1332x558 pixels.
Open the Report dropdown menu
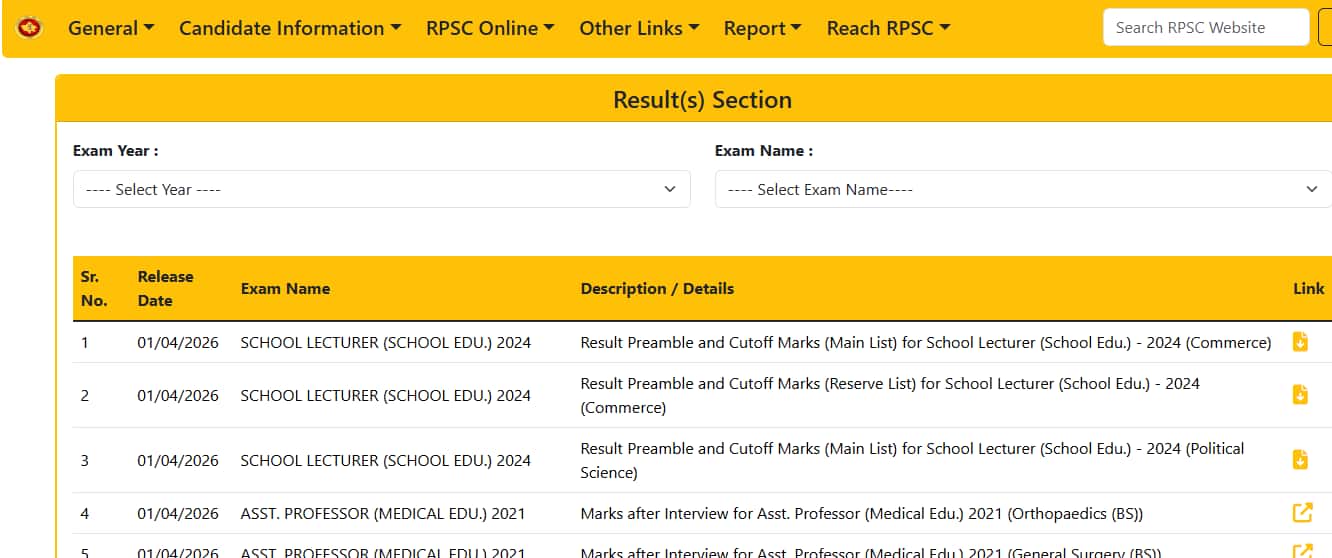(762, 28)
